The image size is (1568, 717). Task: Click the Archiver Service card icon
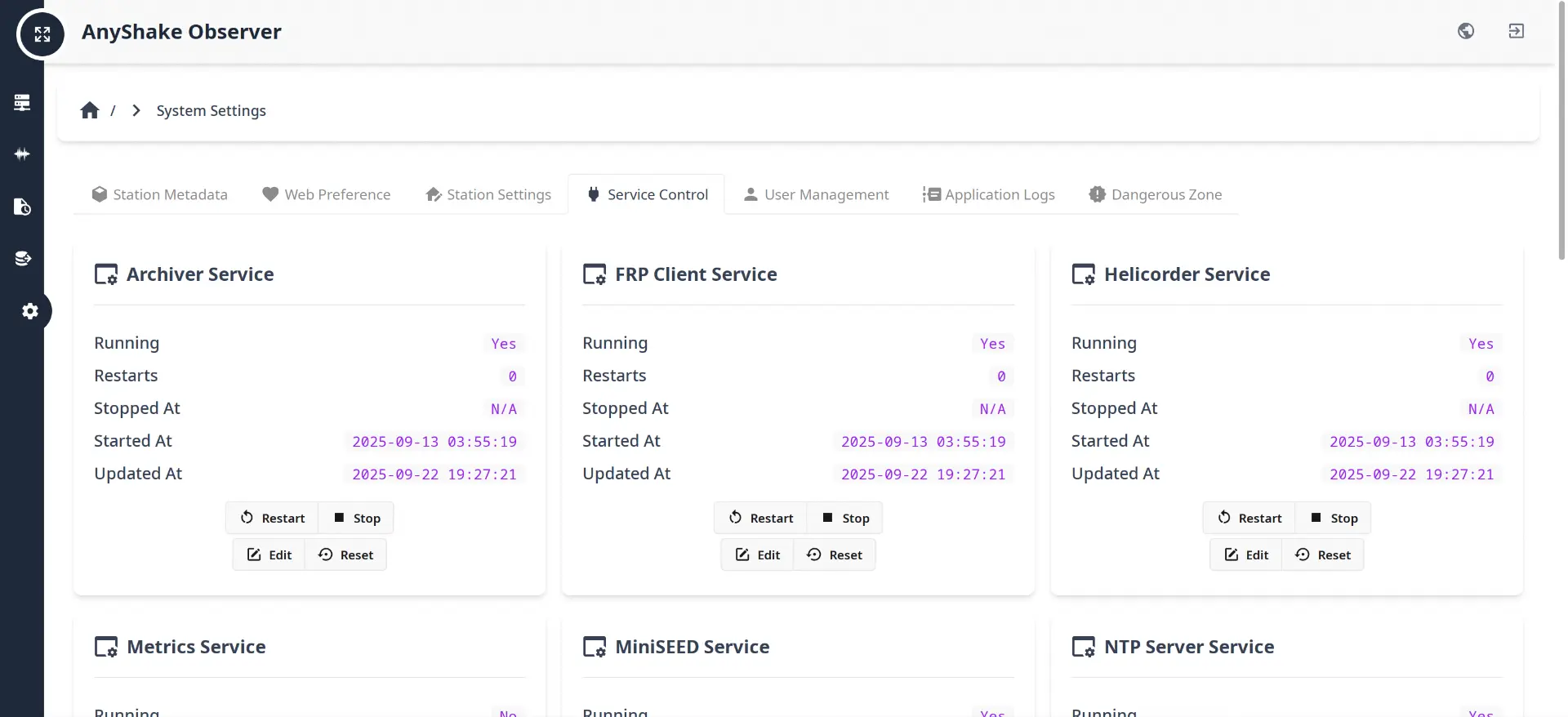pyautogui.click(x=106, y=274)
